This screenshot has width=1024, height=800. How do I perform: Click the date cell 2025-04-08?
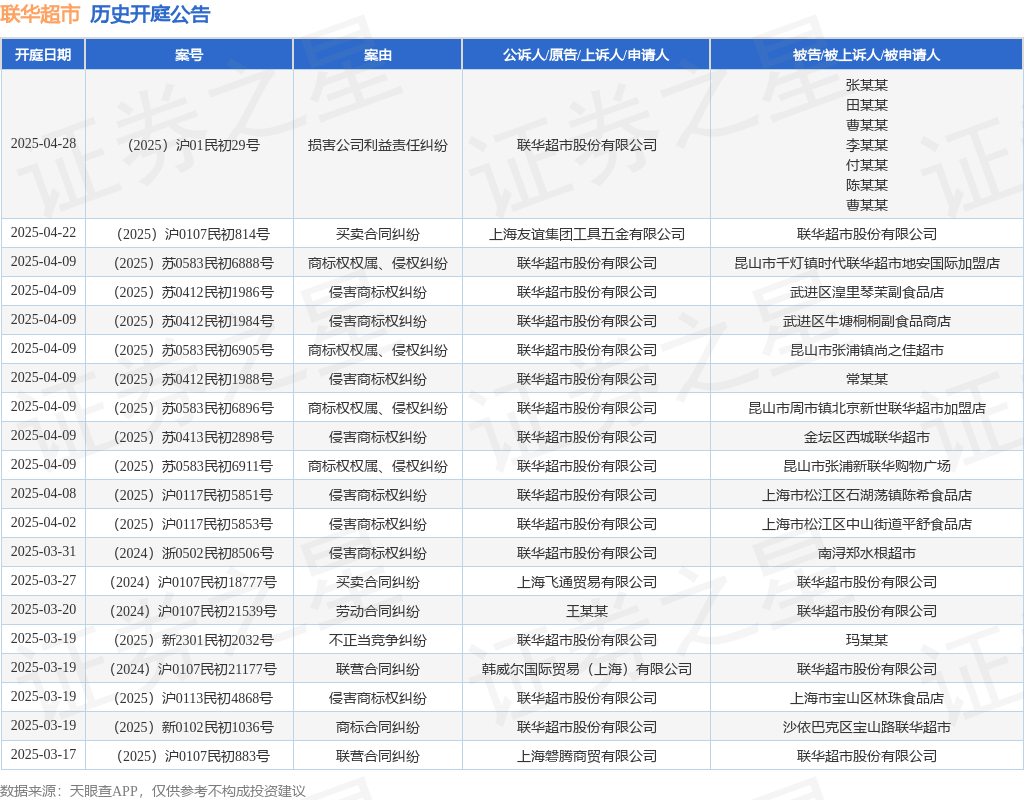point(43,494)
